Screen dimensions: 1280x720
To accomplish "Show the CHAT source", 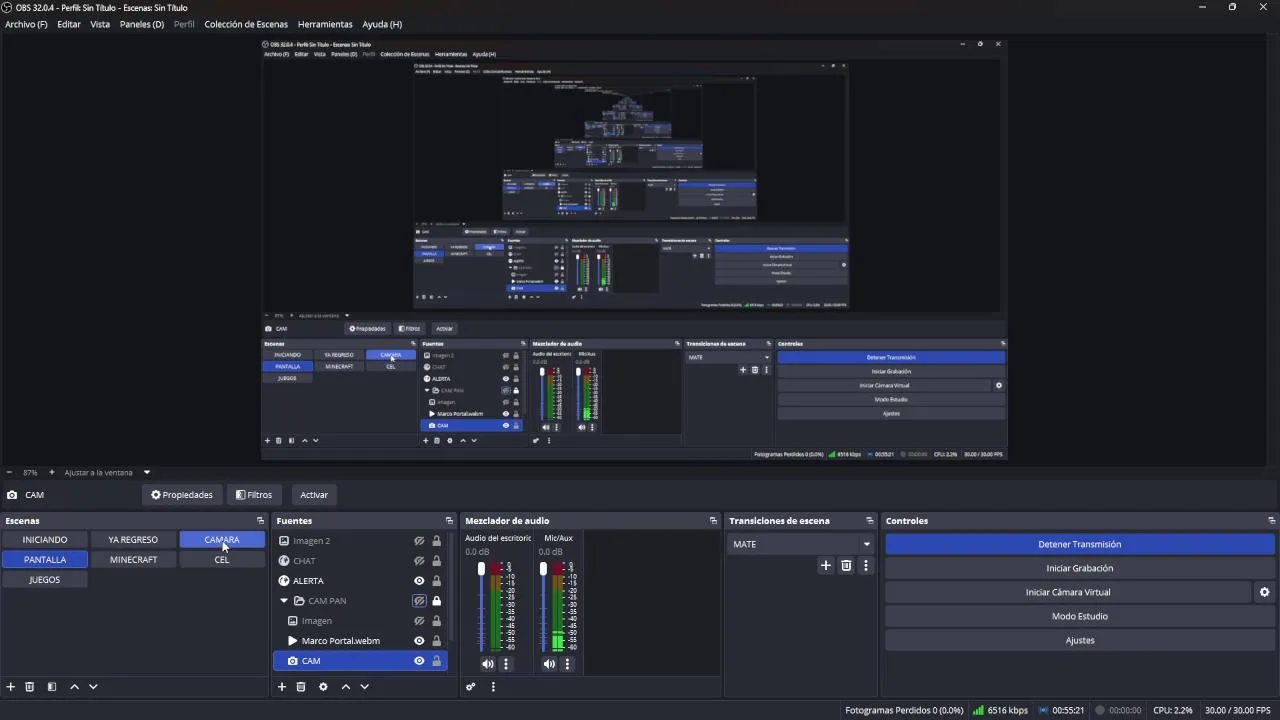I will (x=419, y=561).
